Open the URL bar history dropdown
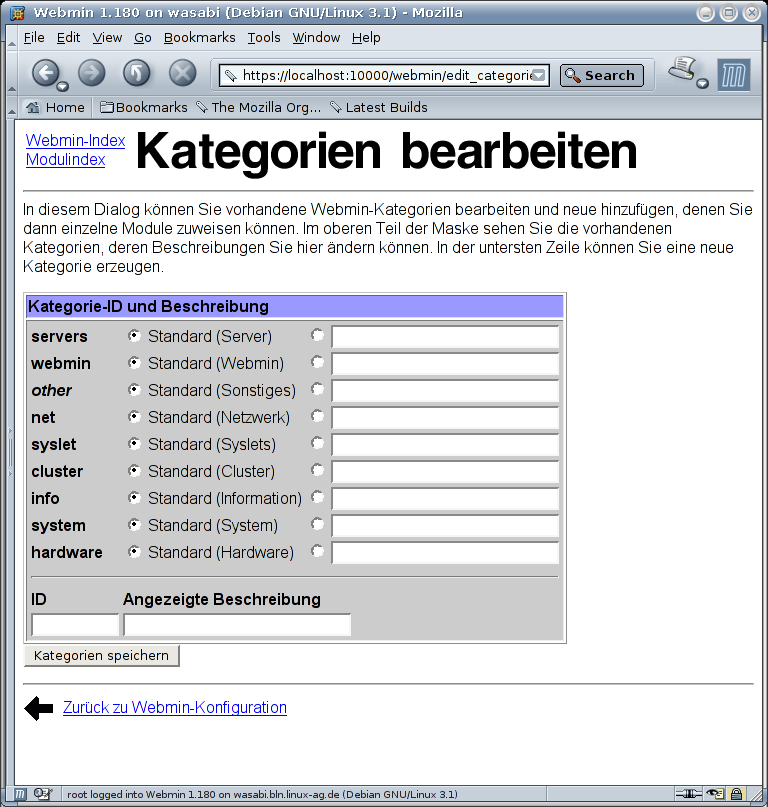This screenshot has width=768, height=807. 538,76
